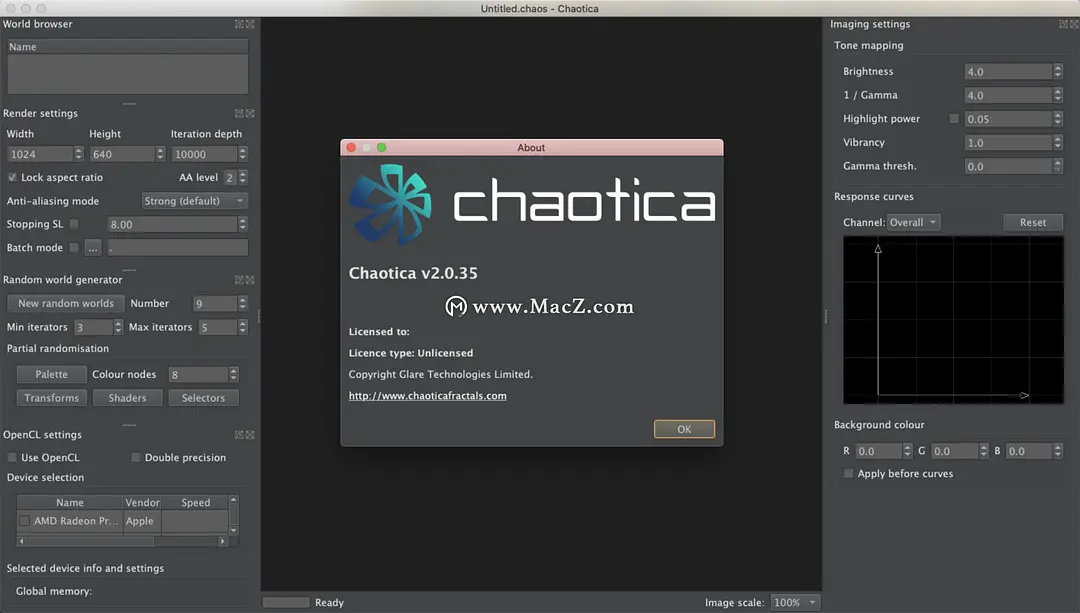Click the device table Name header
Screen dimensions: 1080x613
pyautogui.click(x=70, y=502)
